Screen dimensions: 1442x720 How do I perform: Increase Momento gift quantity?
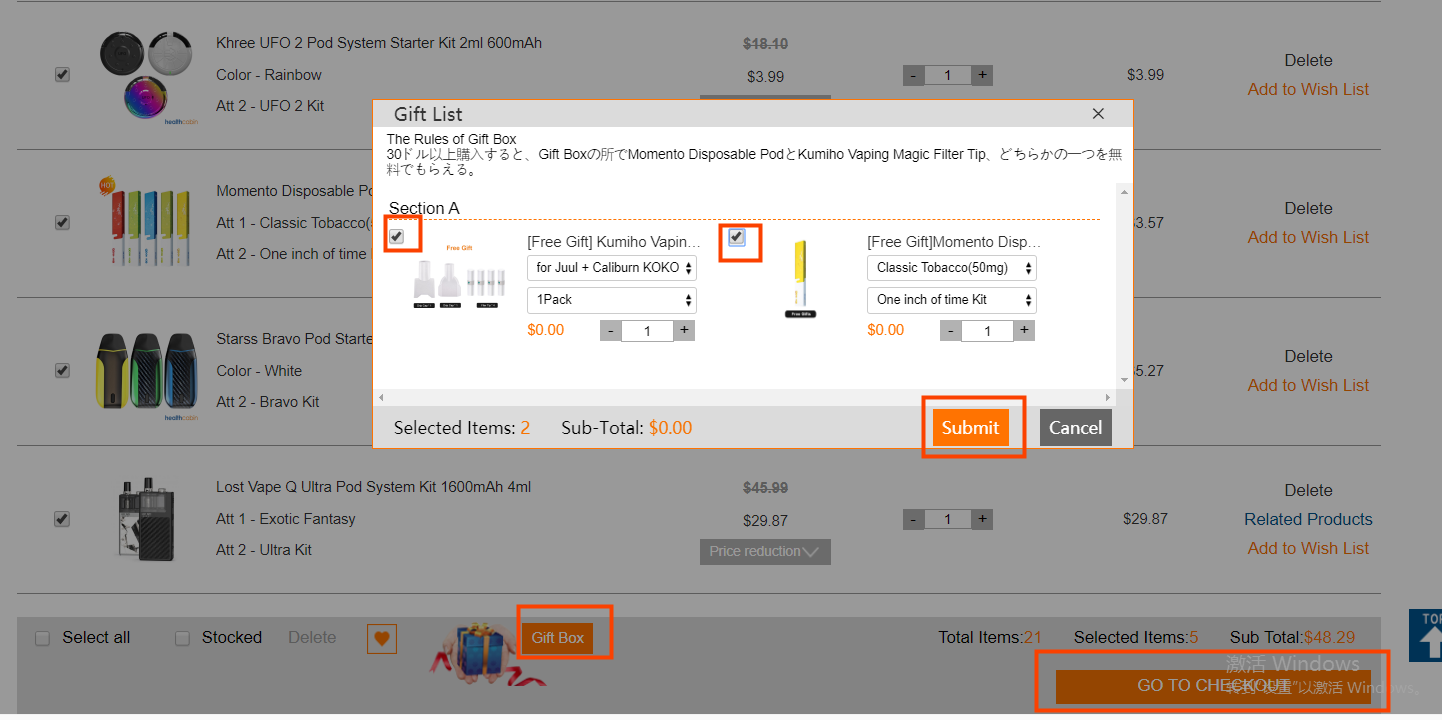[x=1024, y=331]
